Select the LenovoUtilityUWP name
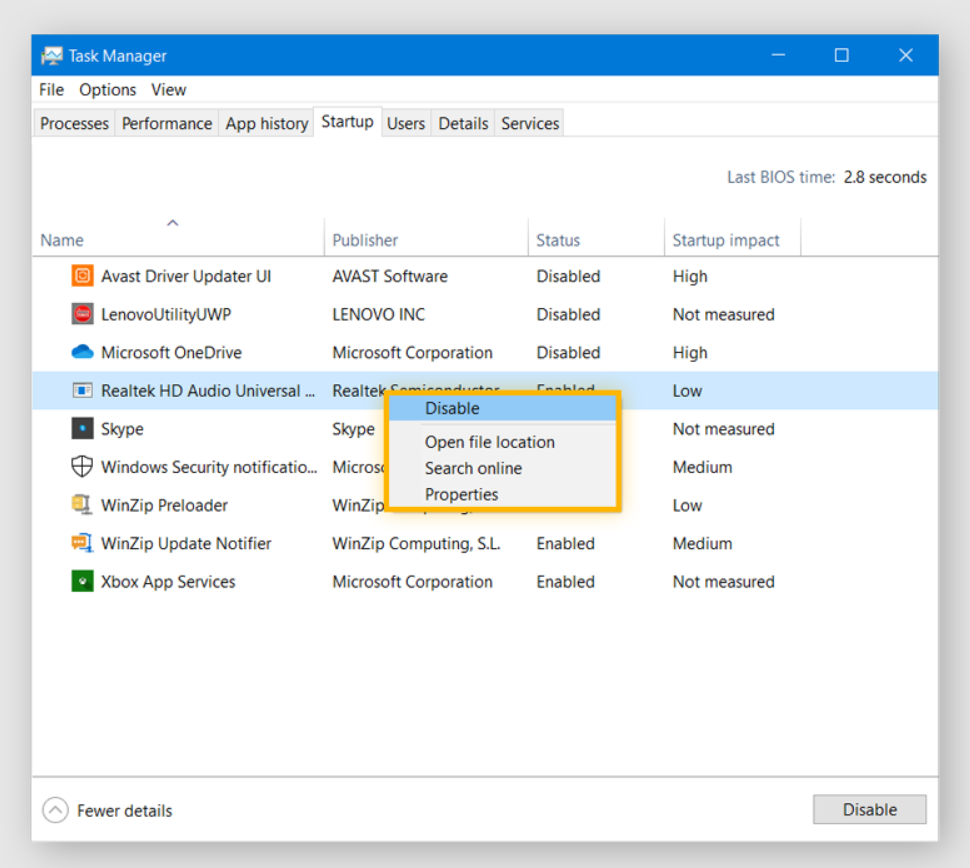970x868 pixels. [166, 314]
